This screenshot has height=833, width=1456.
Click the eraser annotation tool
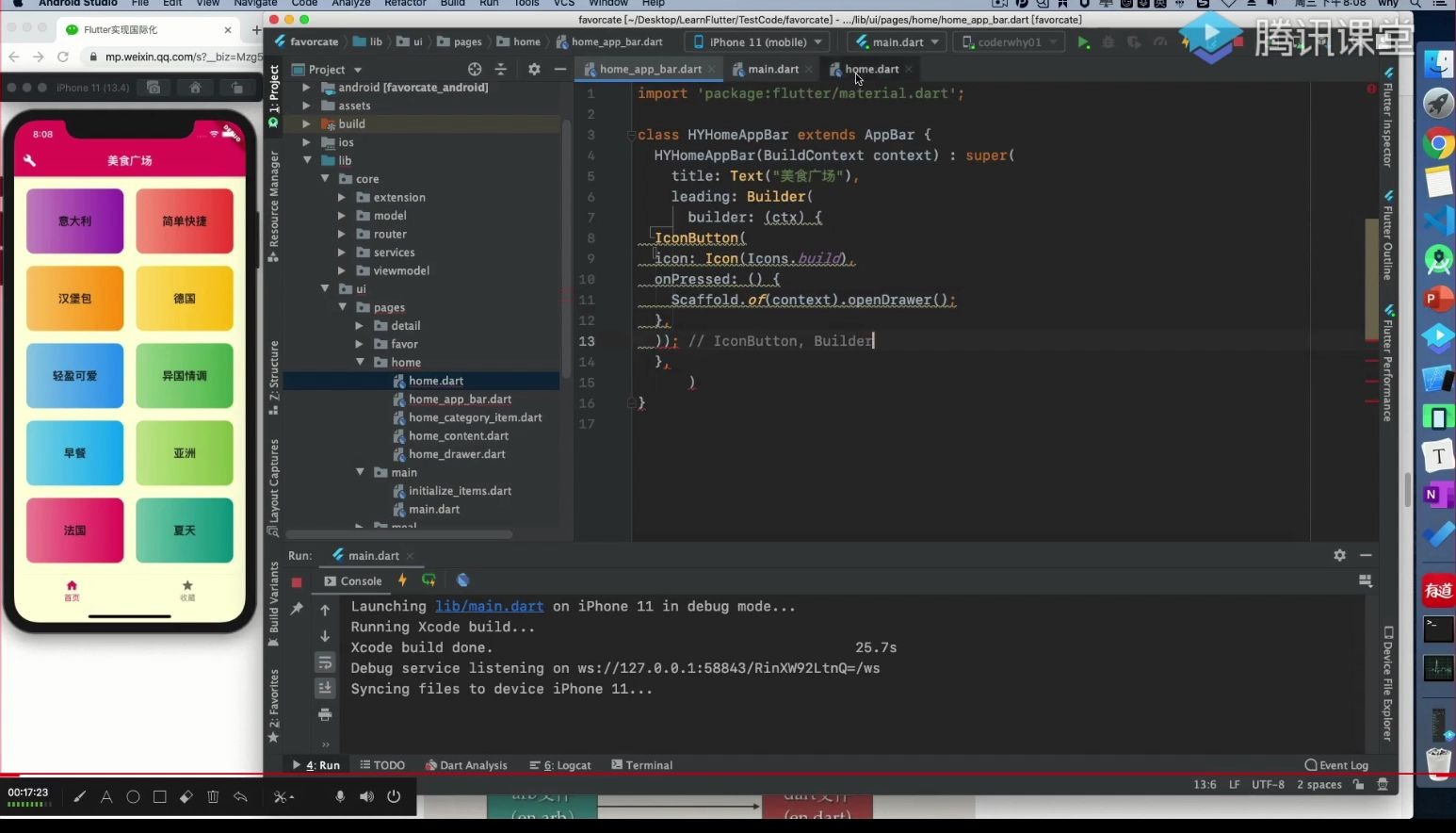coord(186,797)
